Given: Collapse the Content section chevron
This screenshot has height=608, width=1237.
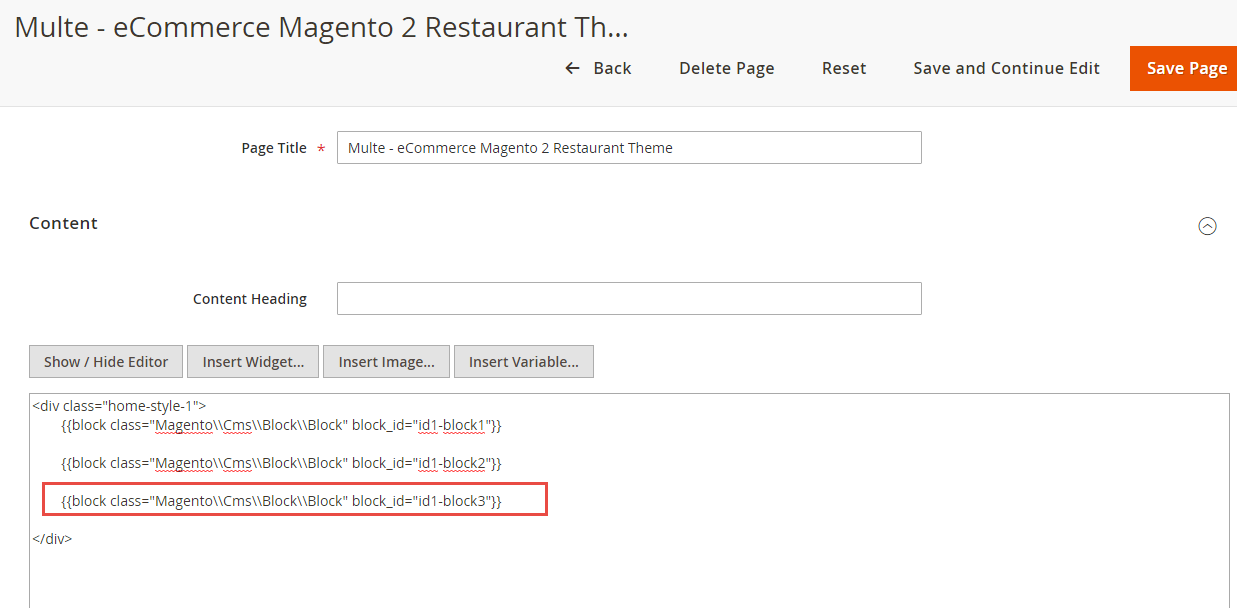Looking at the screenshot, I should (x=1207, y=226).
